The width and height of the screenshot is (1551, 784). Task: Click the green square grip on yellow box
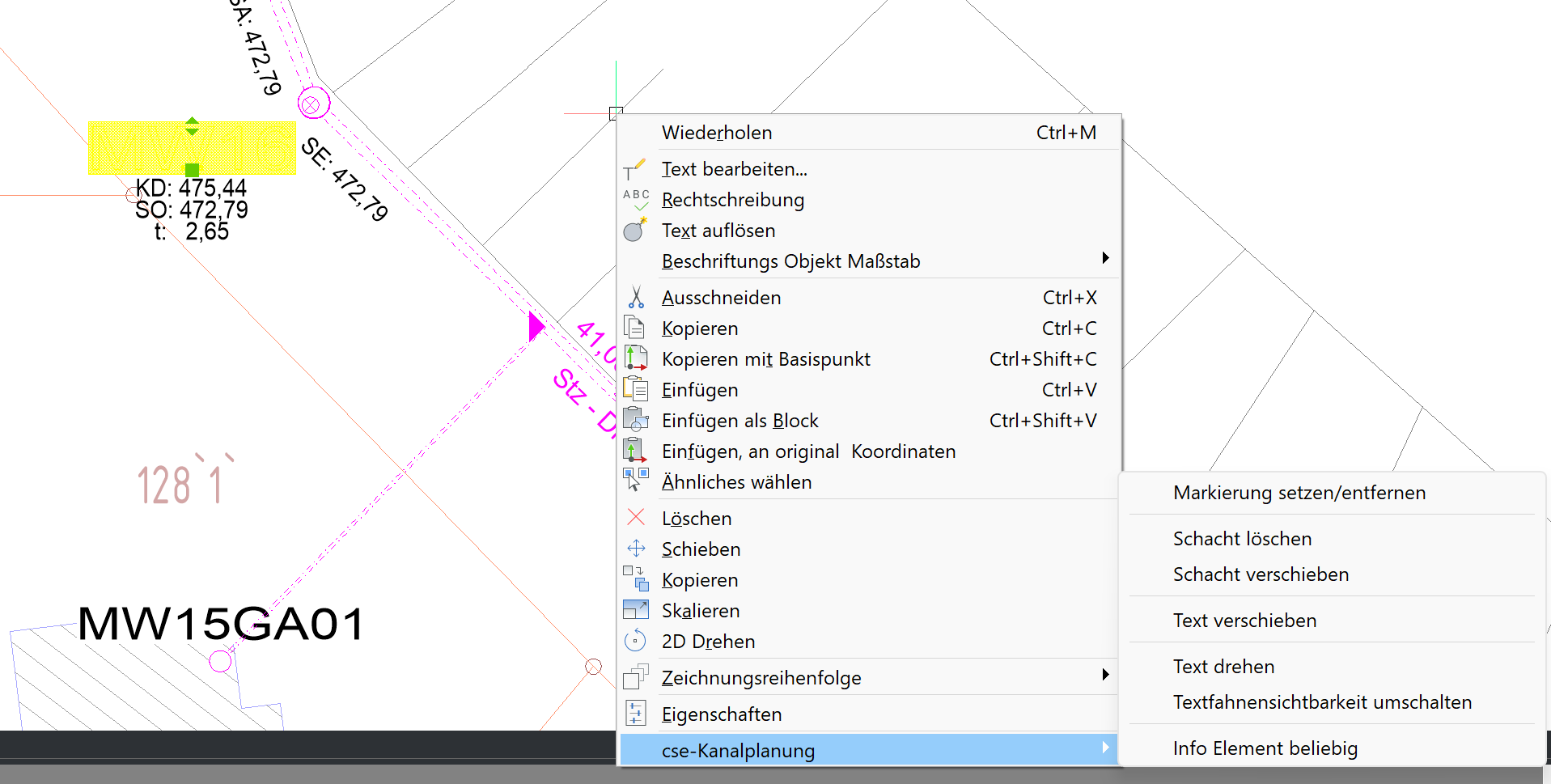[x=192, y=170]
